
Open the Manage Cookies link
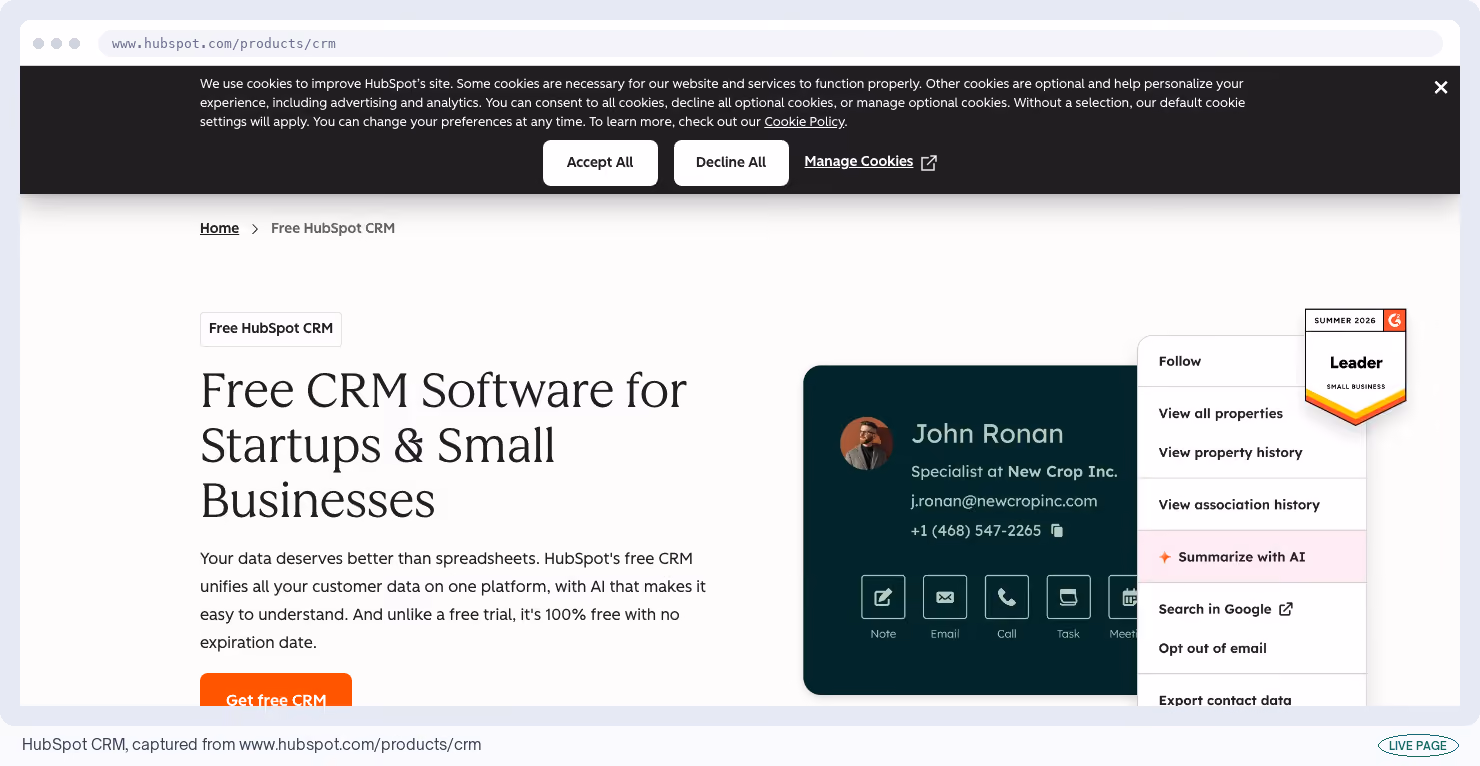pyautogui.click(x=859, y=161)
